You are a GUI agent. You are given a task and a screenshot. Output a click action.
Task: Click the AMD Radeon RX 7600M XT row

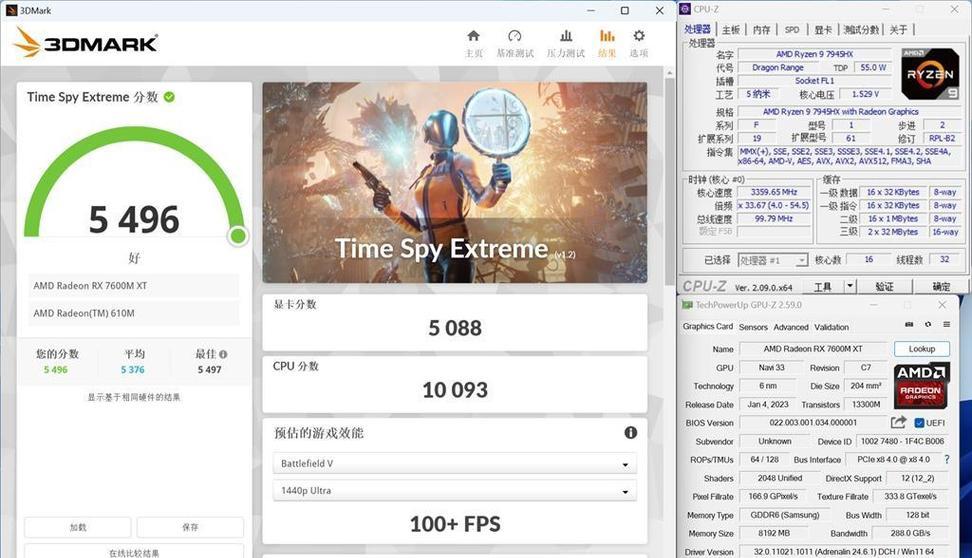(133, 285)
